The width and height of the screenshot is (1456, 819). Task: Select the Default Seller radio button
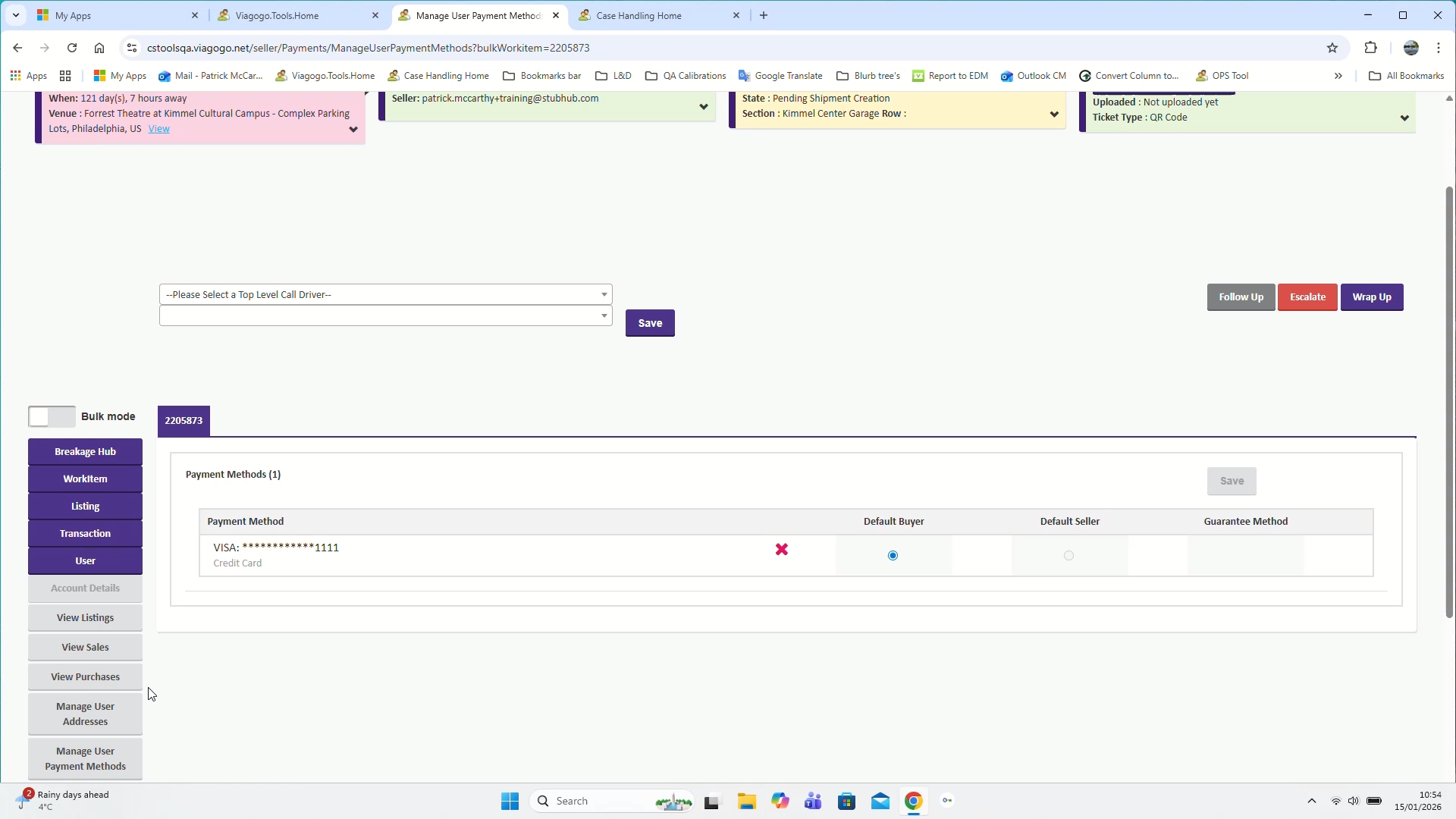click(x=1068, y=556)
